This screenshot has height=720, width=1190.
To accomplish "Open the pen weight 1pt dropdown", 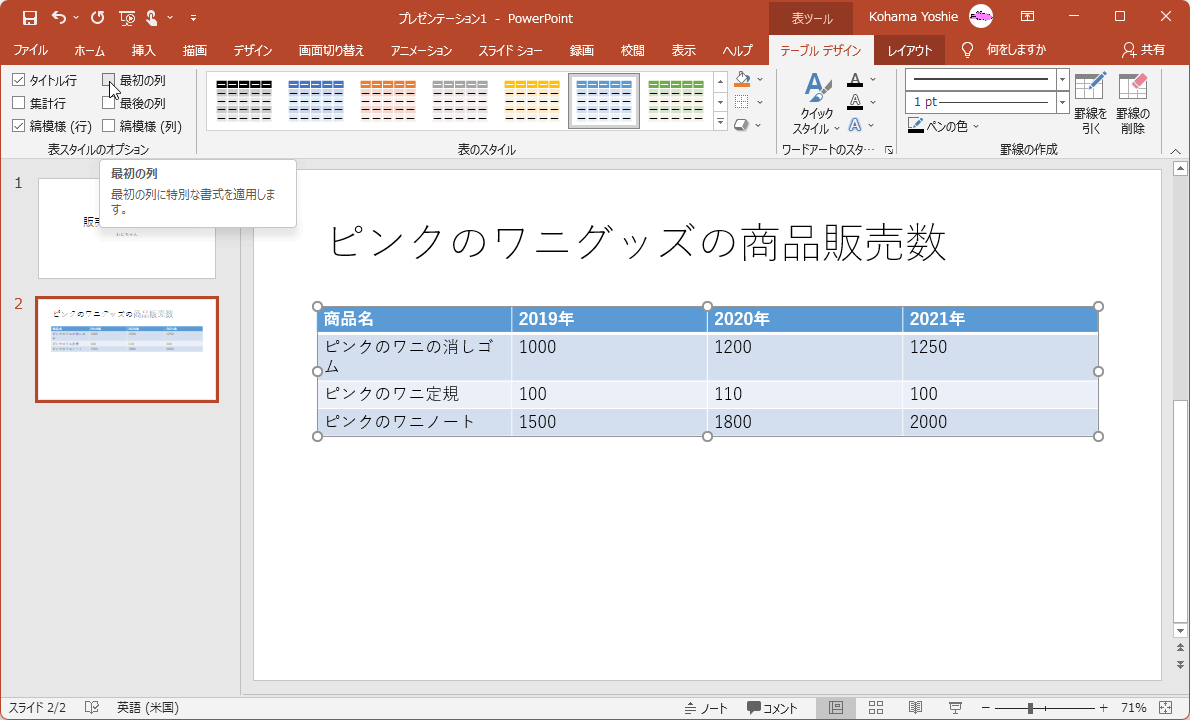I will coord(1062,102).
